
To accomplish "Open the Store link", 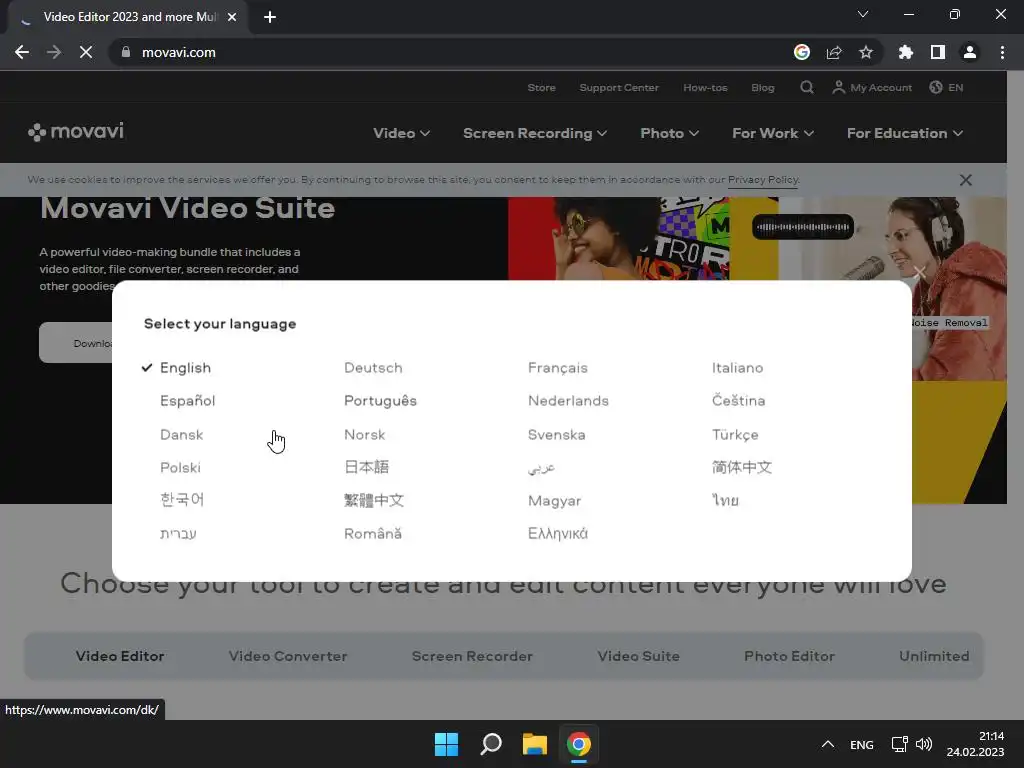I will (541, 88).
